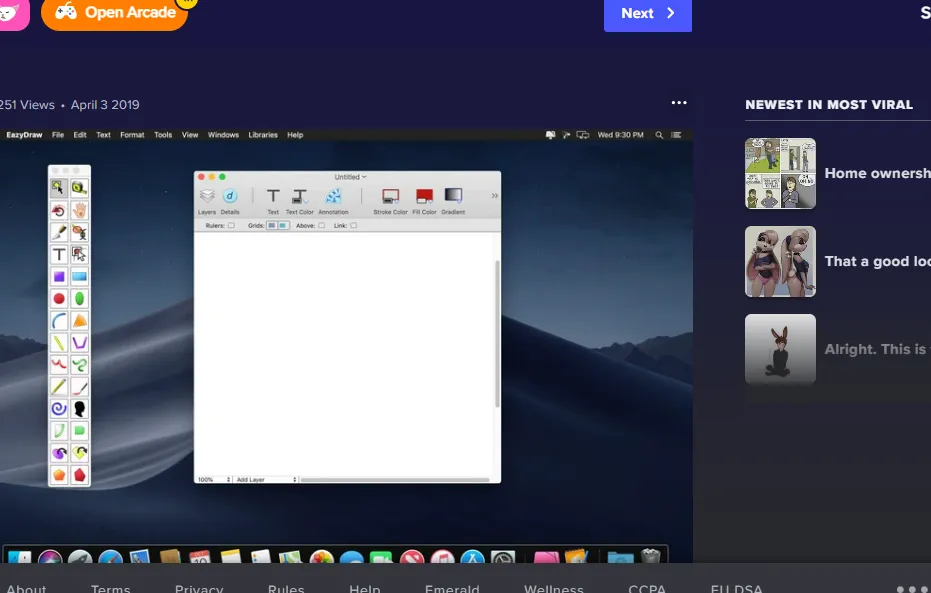Image resolution: width=931 pixels, height=593 pixels.
Task: Click the document vertical scrollbar
Action: tap(497, 334)
